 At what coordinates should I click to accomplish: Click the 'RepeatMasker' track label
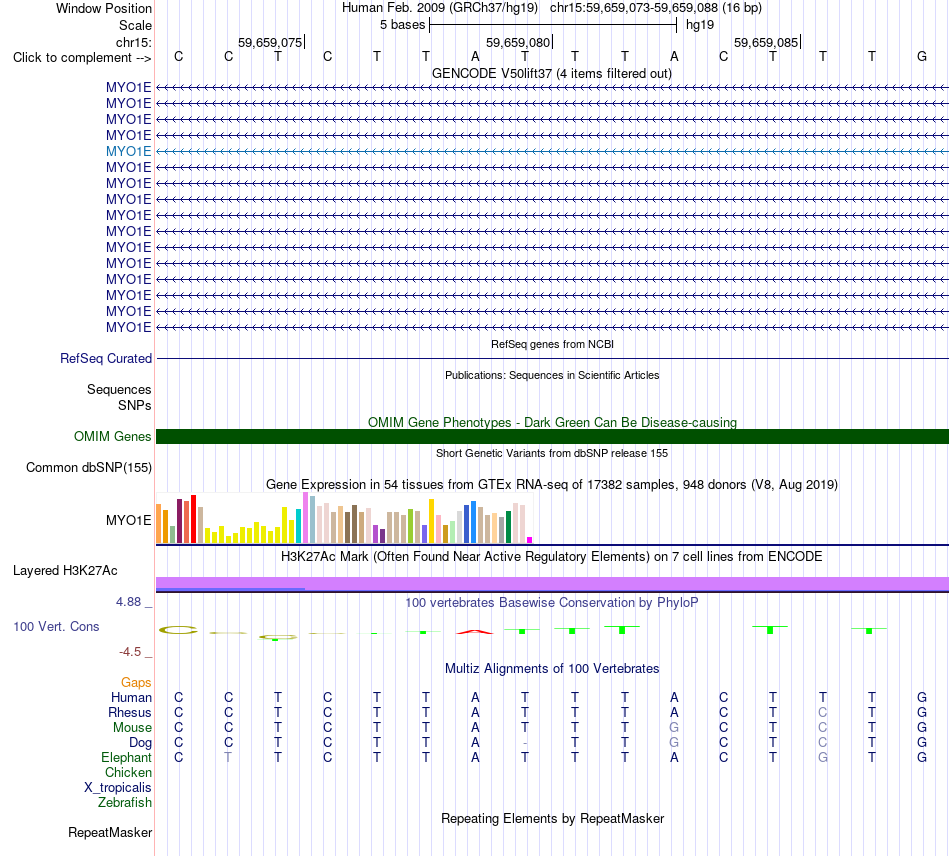[x=110, y=833]
